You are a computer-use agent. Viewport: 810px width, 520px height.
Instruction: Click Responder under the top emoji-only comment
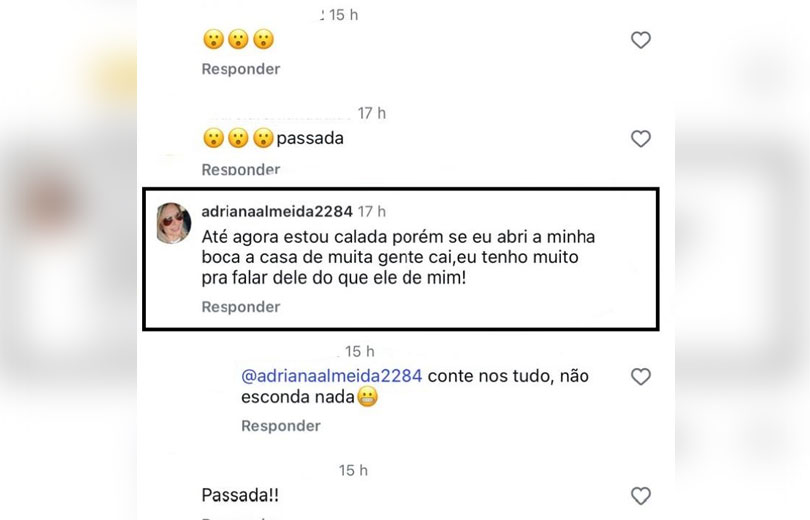coord(240,69)
